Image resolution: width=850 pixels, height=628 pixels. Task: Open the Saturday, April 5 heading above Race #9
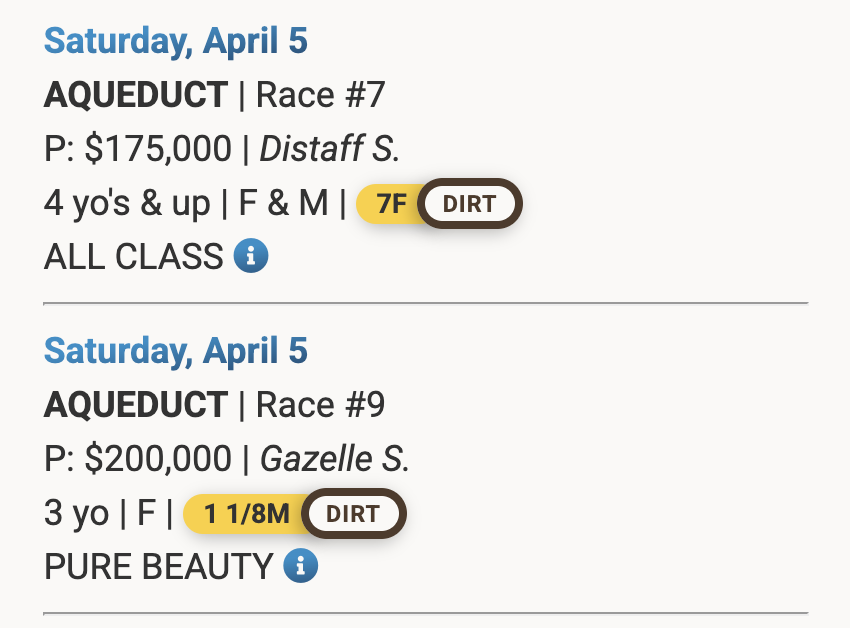tap(176, 351)
